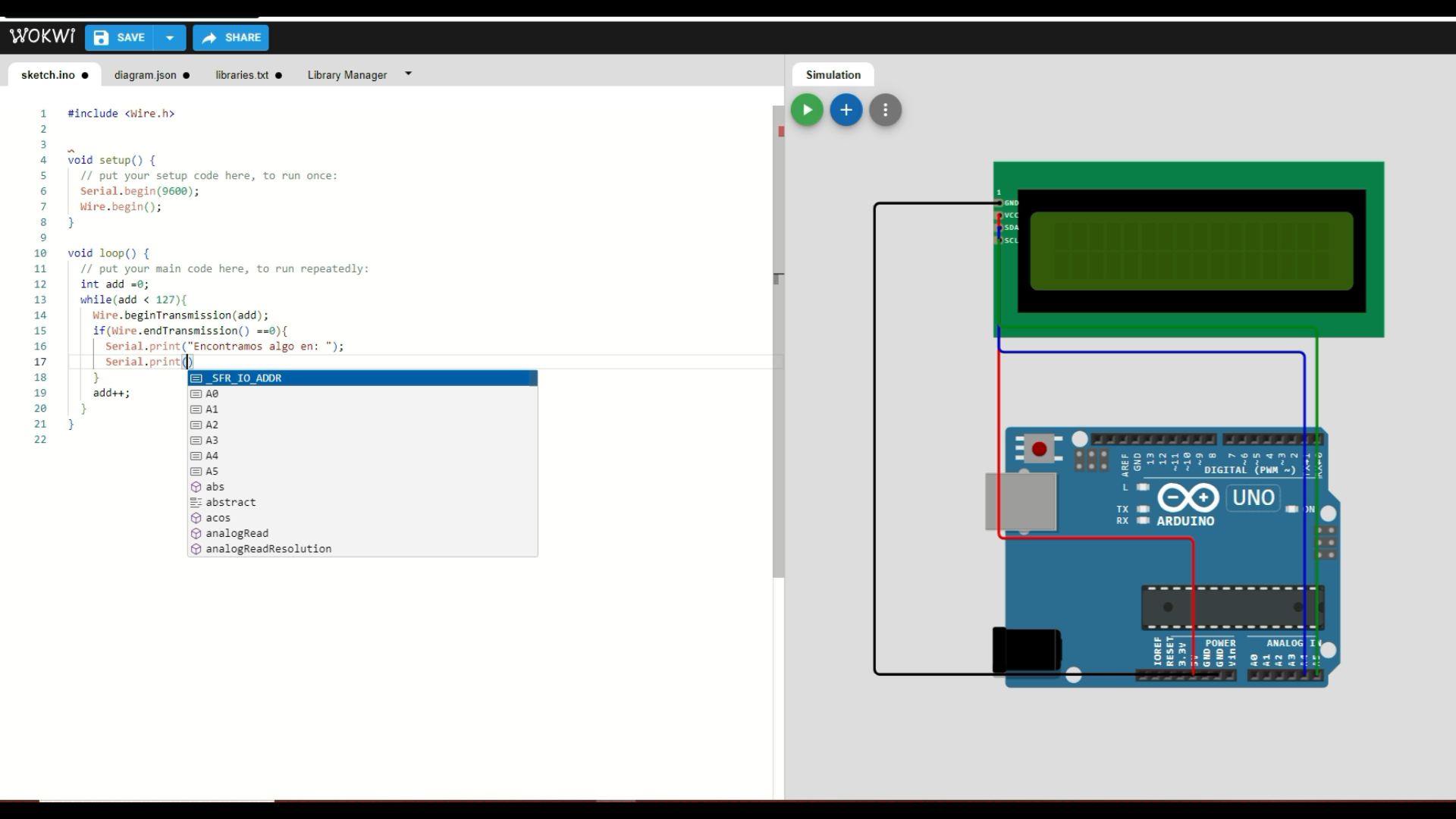Image resolution: width=1456 pixels, height=819 pixels.
Task: Click the share arrow icon
Action: point(209,37)
